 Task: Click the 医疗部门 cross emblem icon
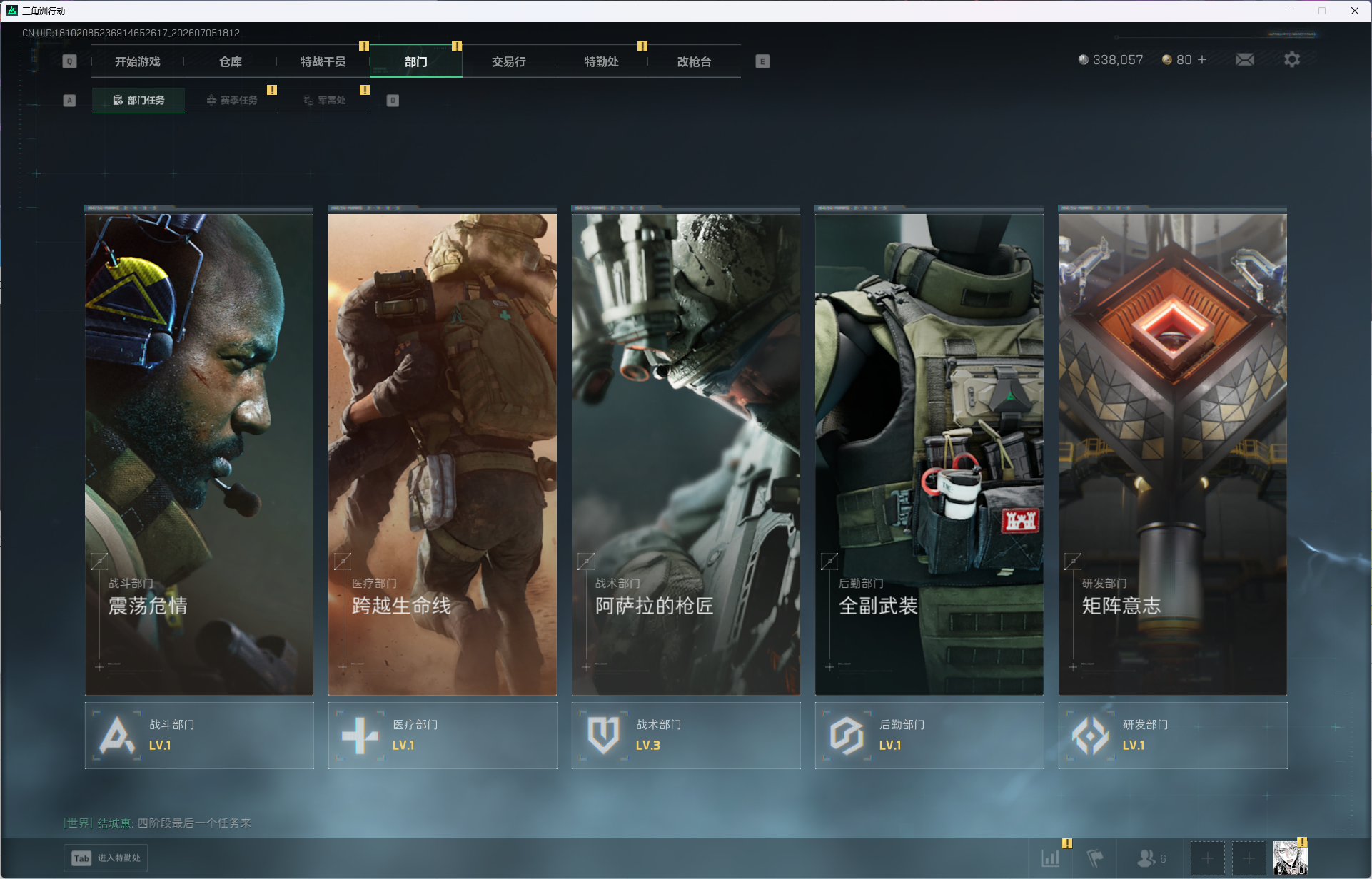tap(360, 736)
